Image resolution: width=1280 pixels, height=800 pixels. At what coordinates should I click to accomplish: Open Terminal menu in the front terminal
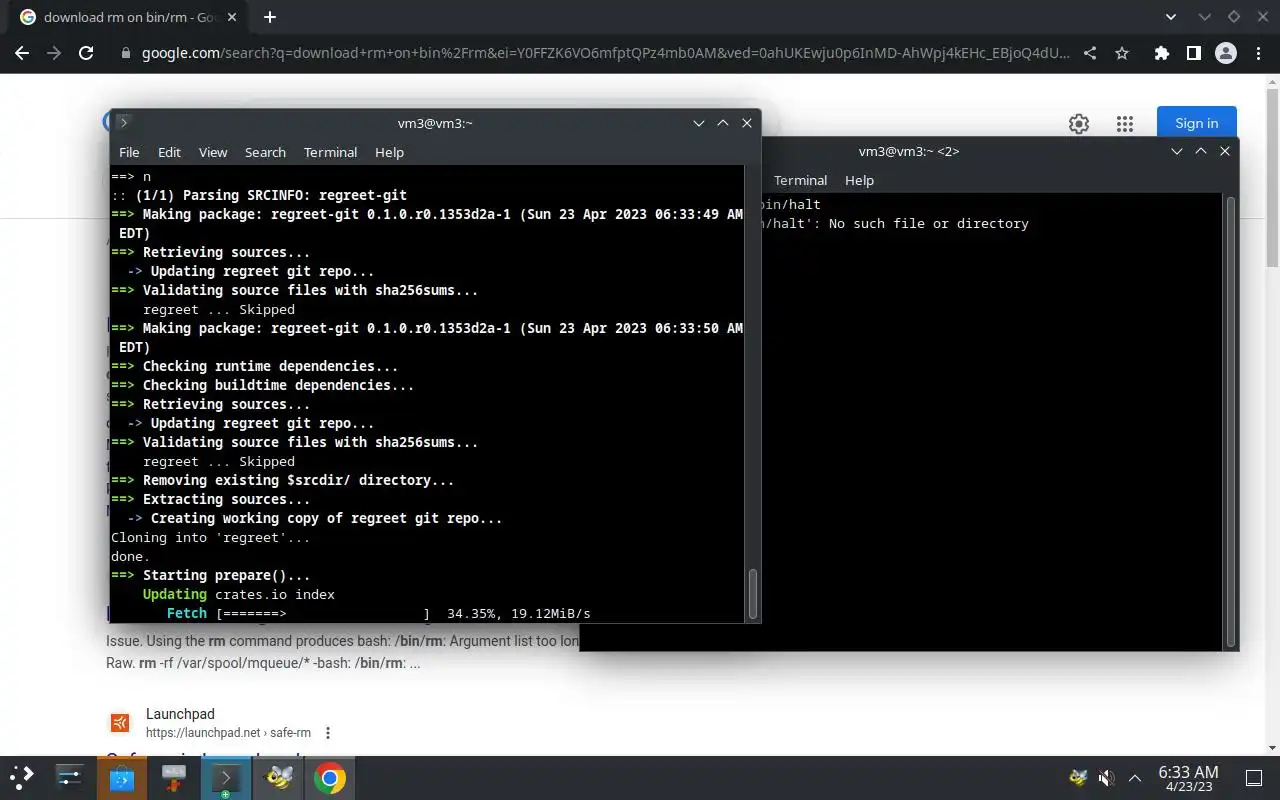pyautogui.click(x=330, y=152)
